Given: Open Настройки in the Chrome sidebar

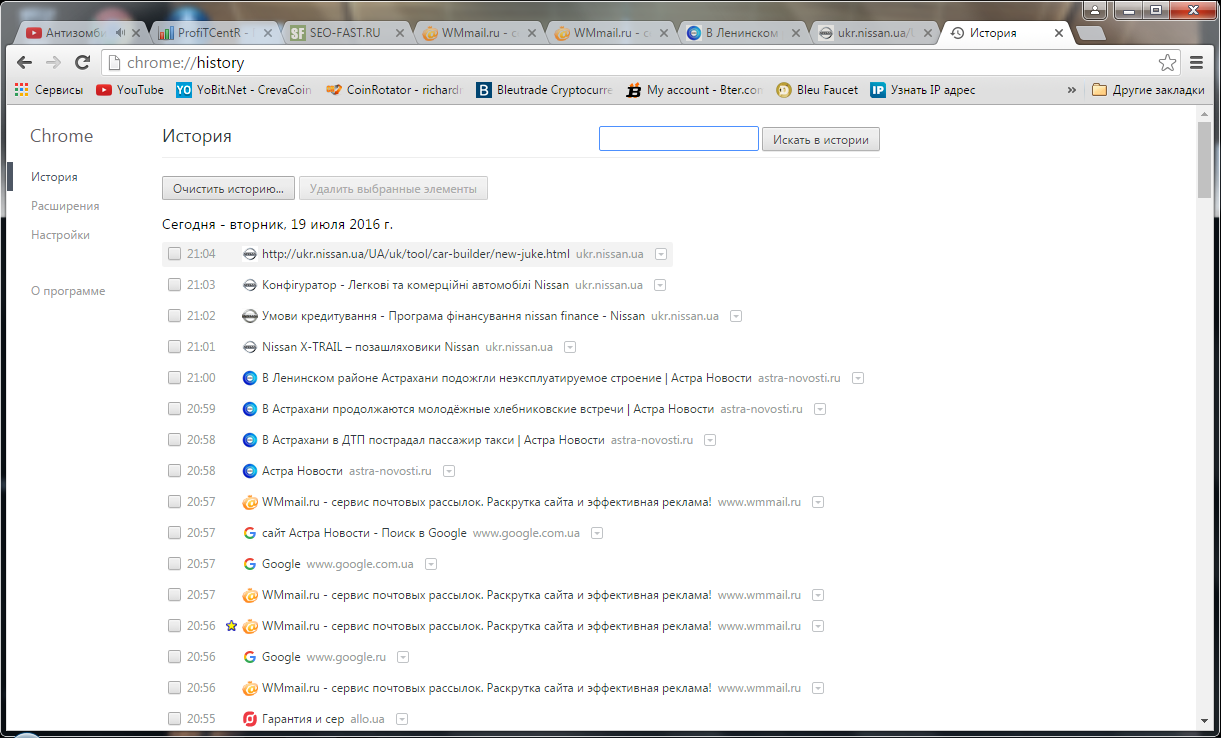Looking at the screenshot, I should (60, 235).
